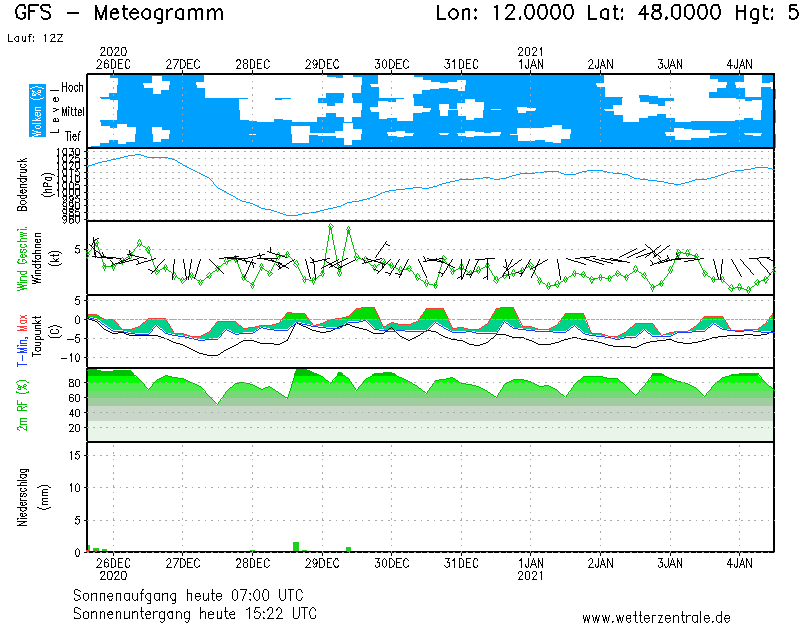Click the top 4JAN date label
800x625 pixels.
tap(740, 65)
